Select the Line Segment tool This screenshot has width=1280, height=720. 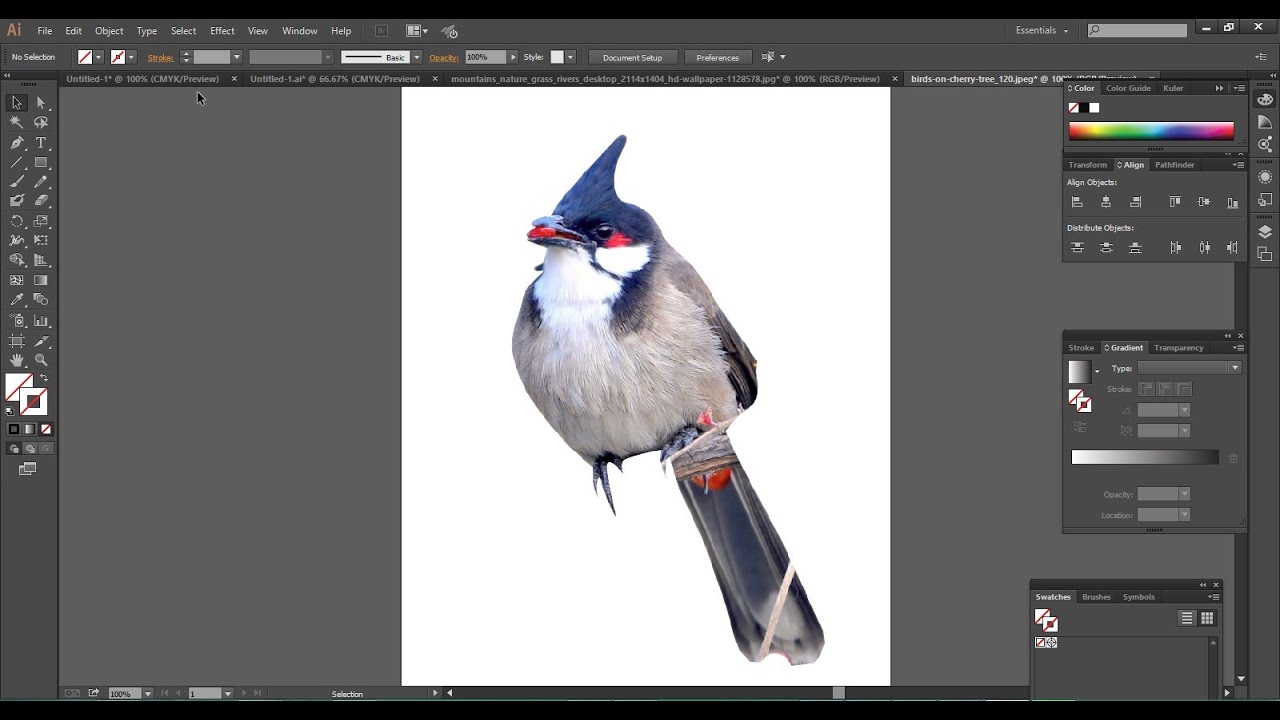tap(17, 162)
